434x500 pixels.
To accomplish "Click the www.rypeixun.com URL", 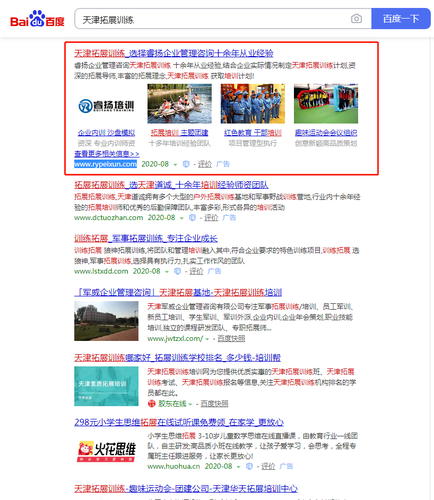I will [x=105, y=164].
